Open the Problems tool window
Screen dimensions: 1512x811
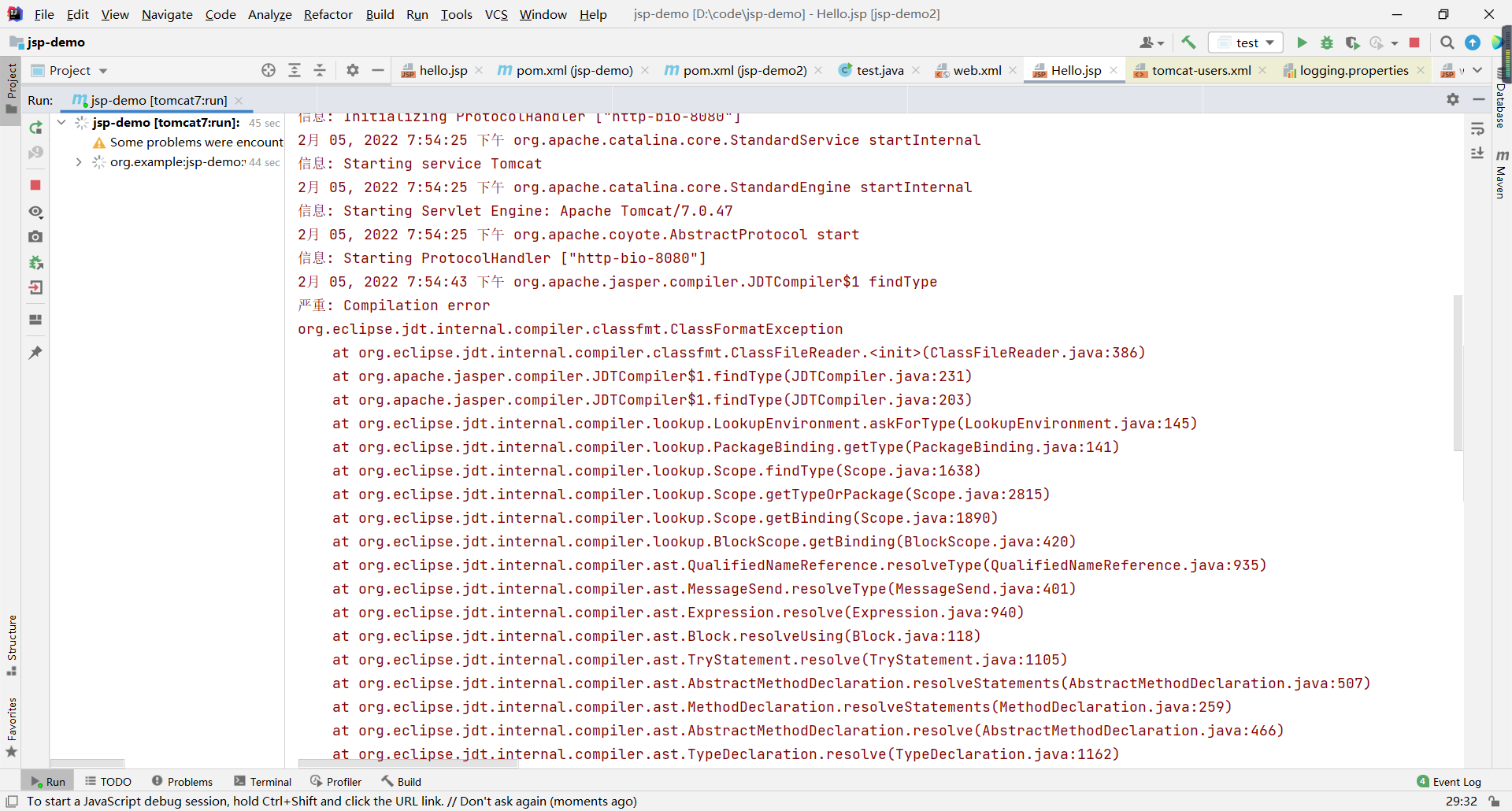tap(182, 781)
